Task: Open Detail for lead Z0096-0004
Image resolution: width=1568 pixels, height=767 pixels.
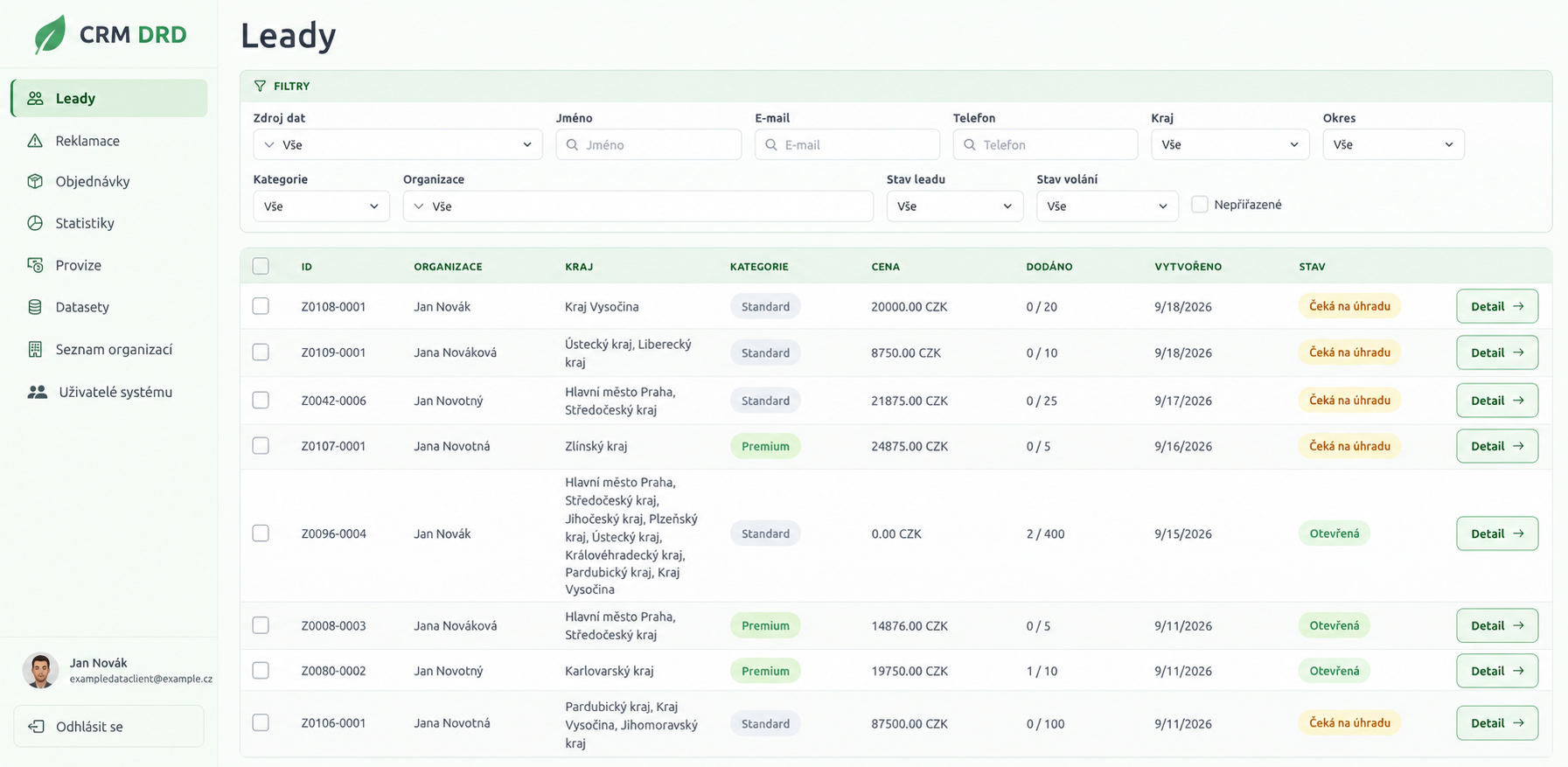Action: (1497, 533)
